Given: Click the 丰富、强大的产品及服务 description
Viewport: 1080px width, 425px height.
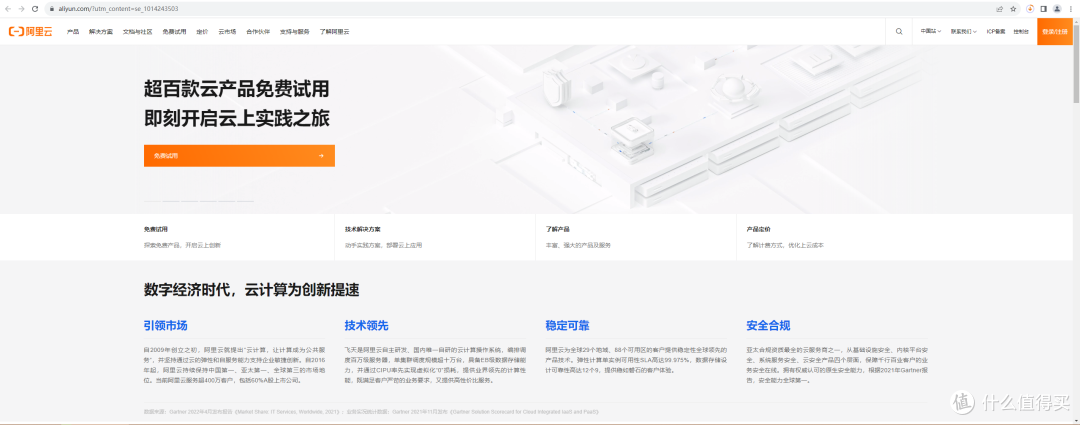Looking at the screenshot, I should (578, 245).
